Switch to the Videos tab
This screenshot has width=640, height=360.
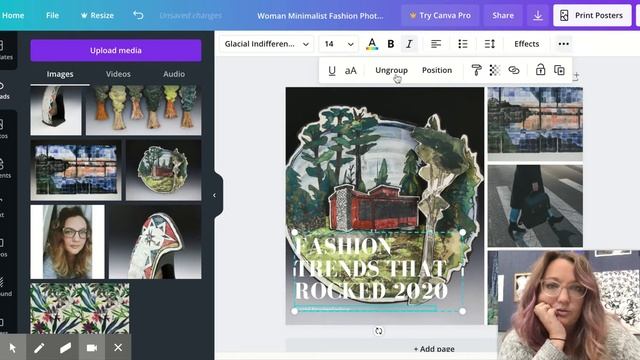tap(118, 74)
